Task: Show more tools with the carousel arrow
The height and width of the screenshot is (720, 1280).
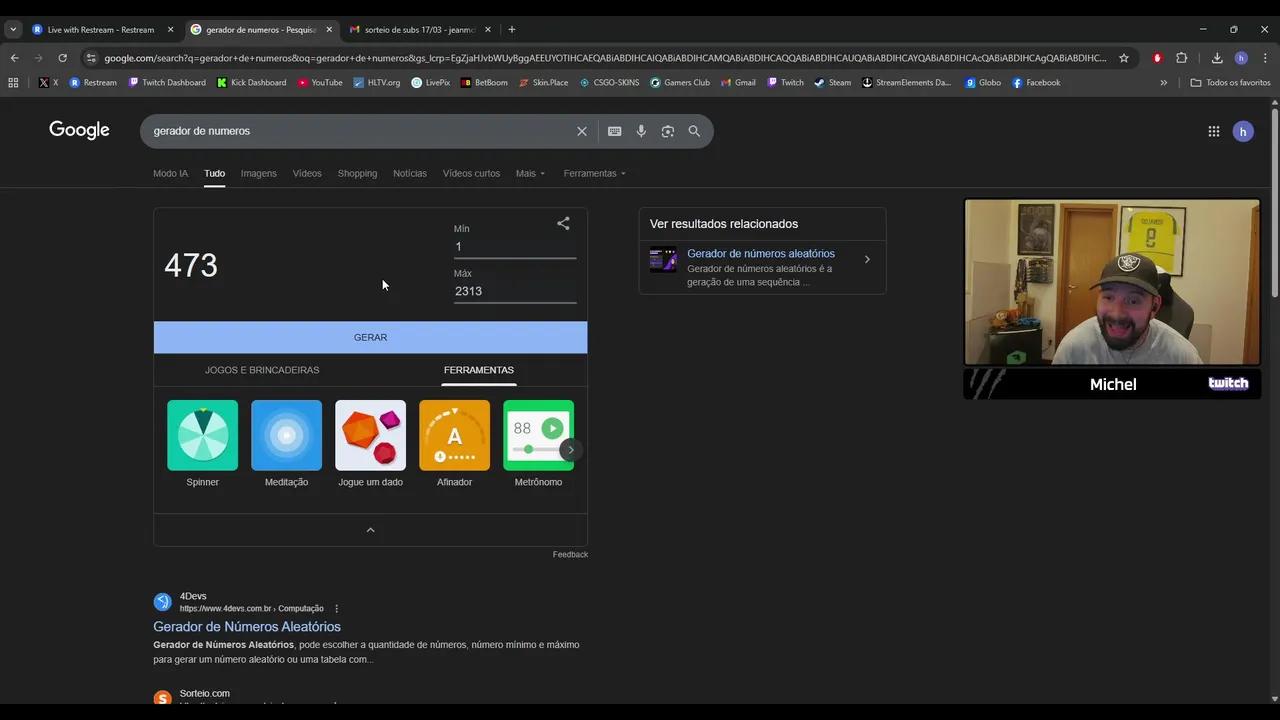Action: point(571,450)
